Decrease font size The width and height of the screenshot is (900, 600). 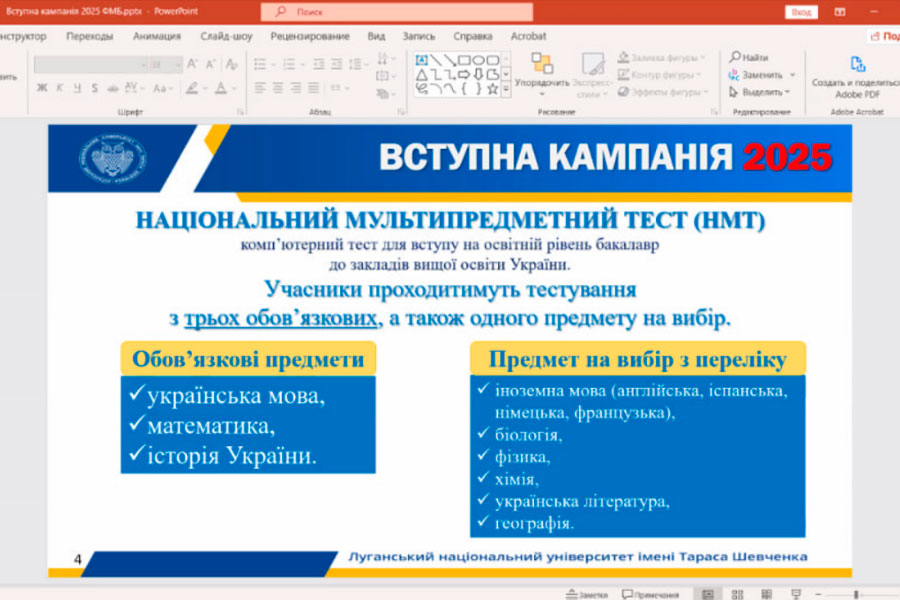point(211,64)
